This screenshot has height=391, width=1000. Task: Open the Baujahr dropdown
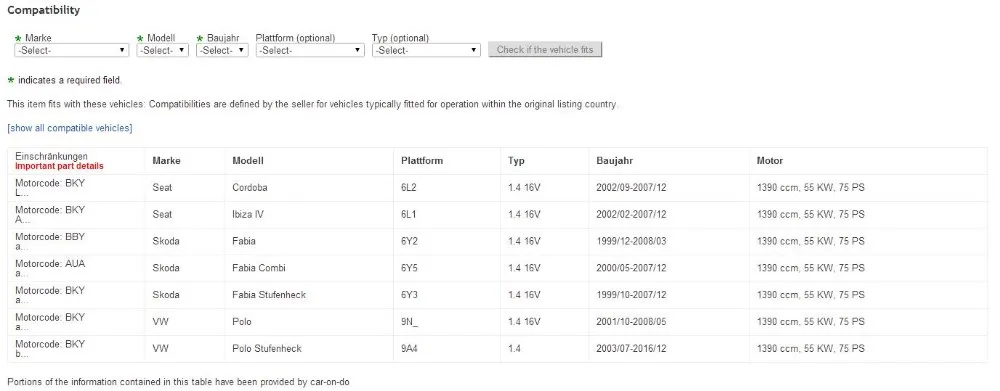pos(222,50)
